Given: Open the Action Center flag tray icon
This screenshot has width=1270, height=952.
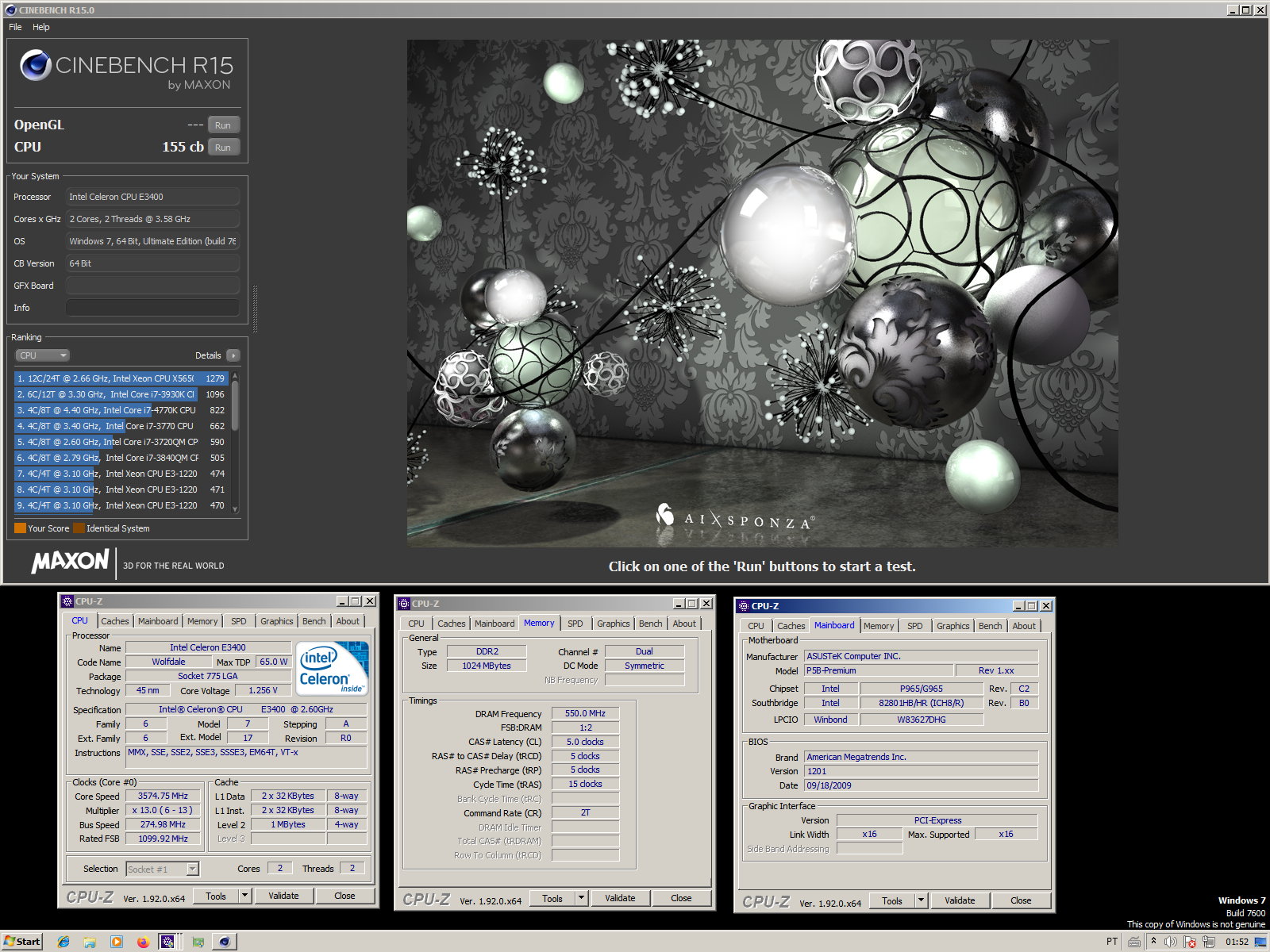Looking at the screenshot, I should pyautogui.click(x=1190, y=942).
